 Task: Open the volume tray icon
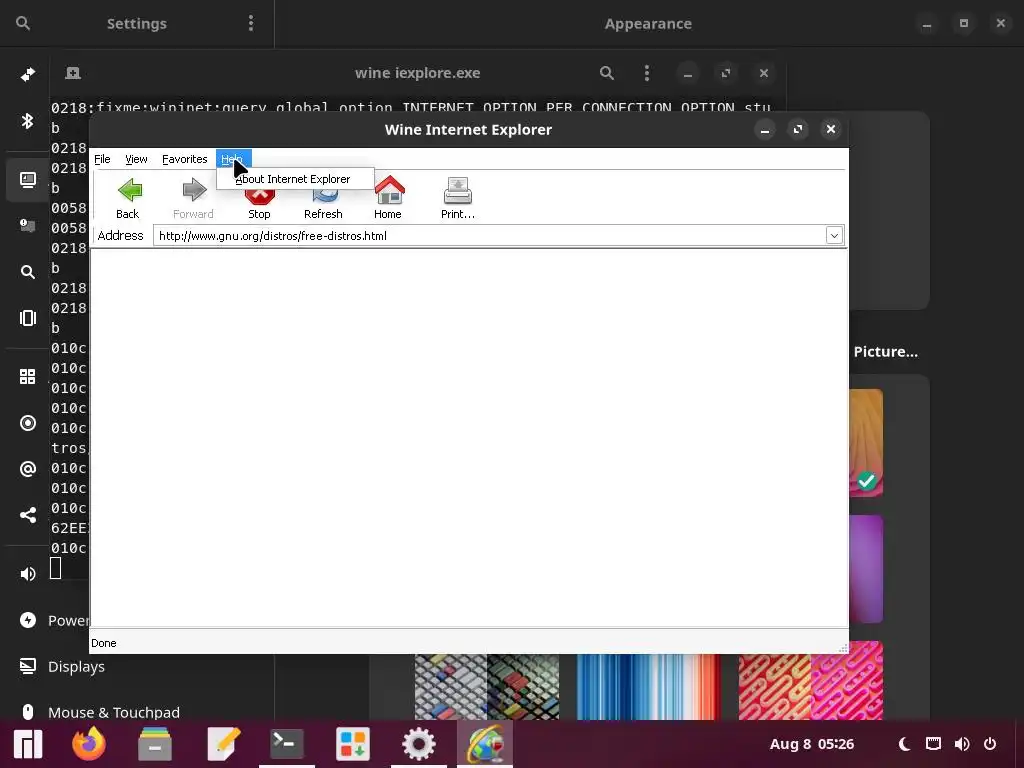click(x=962, y=744)
